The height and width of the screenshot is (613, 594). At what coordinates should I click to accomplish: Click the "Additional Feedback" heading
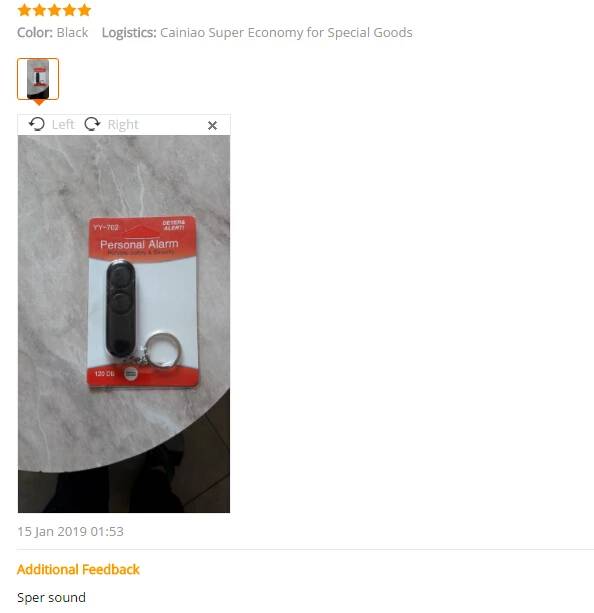pyautogui.click(x=78, y=569)
